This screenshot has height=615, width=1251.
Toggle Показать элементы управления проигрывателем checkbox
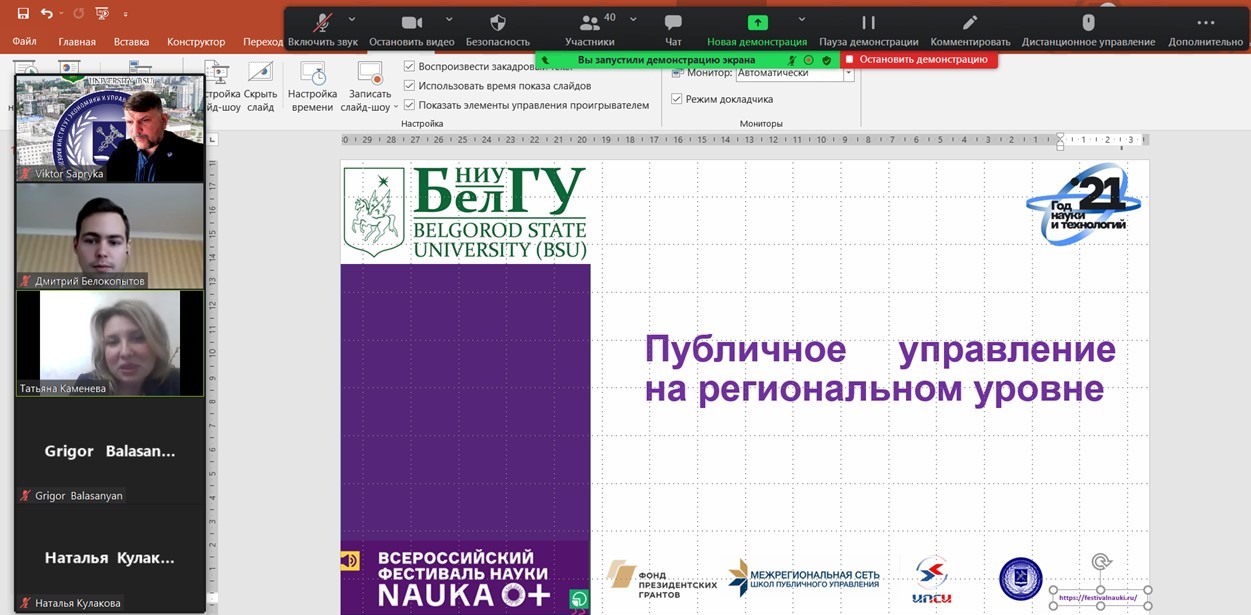click(410, 104)
